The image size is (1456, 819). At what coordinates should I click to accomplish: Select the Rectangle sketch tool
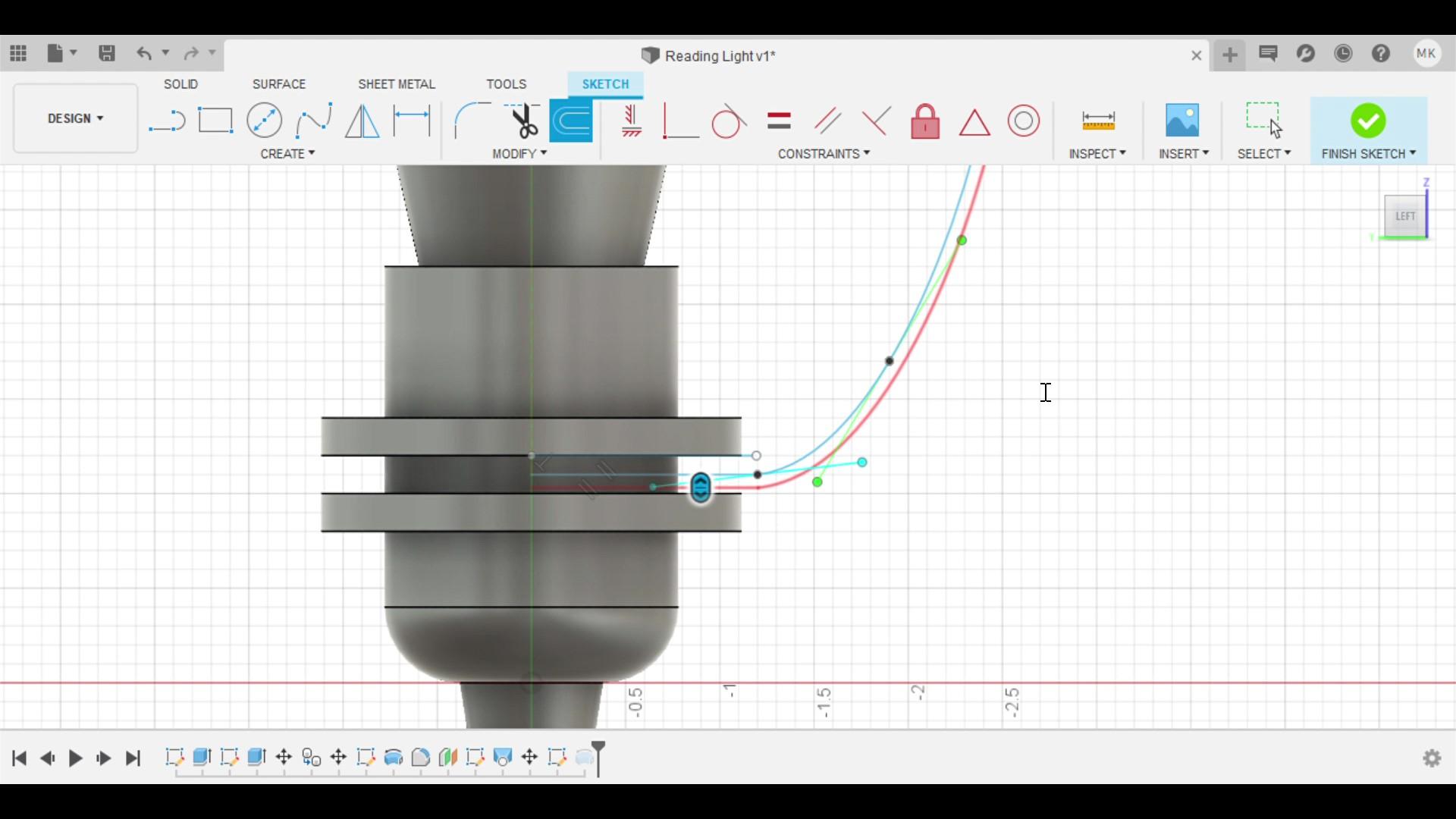[215, 121]
